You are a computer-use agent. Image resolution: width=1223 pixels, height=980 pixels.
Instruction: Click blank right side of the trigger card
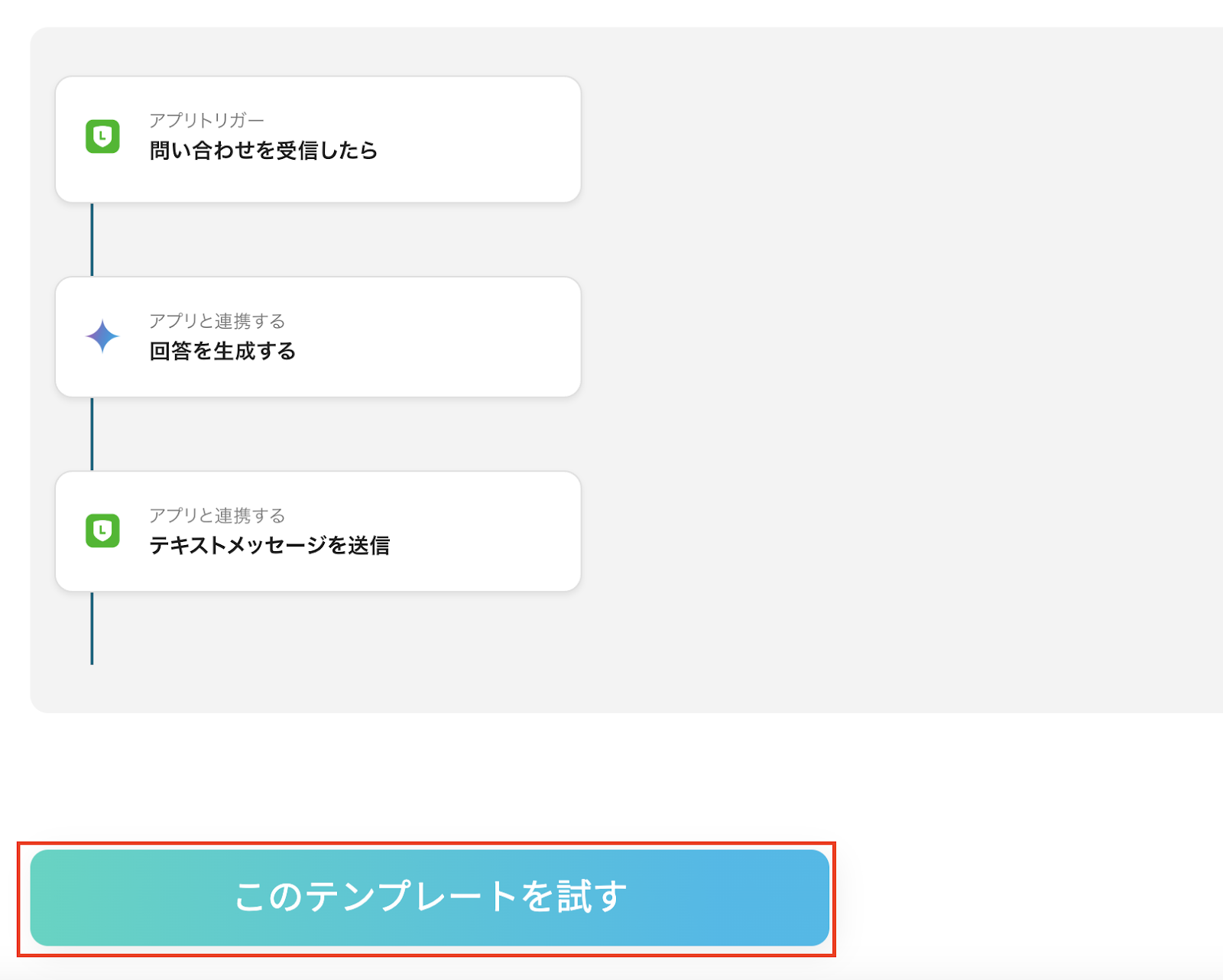(x=489, y=139)
